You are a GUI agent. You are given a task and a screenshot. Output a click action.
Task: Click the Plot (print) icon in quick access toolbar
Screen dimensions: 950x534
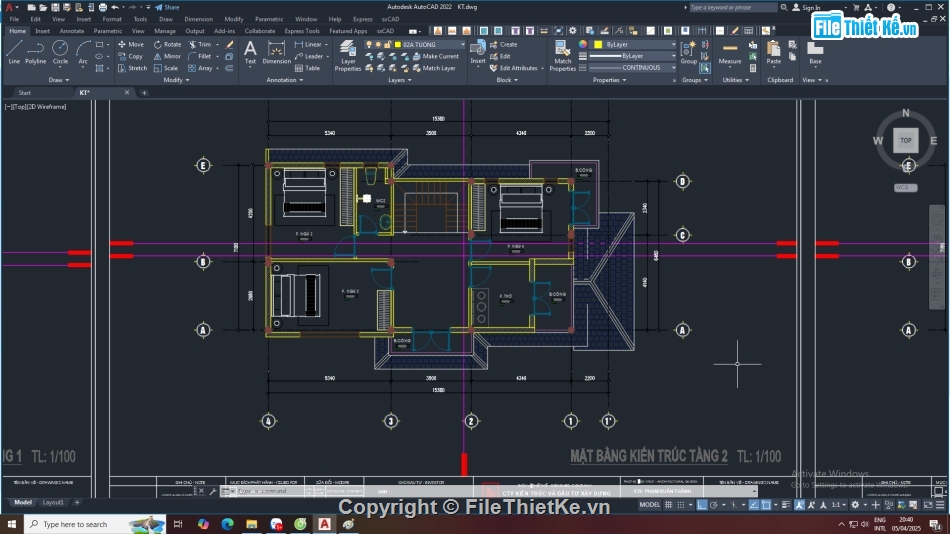pyautogui.click(x=102, y=7)
